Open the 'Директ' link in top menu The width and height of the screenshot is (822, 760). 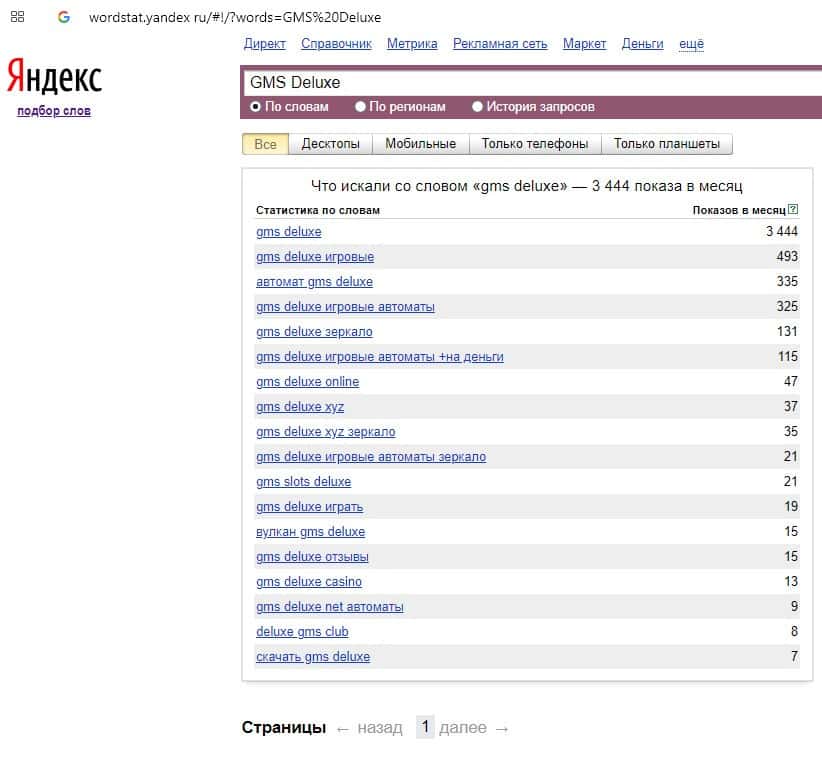264,44
